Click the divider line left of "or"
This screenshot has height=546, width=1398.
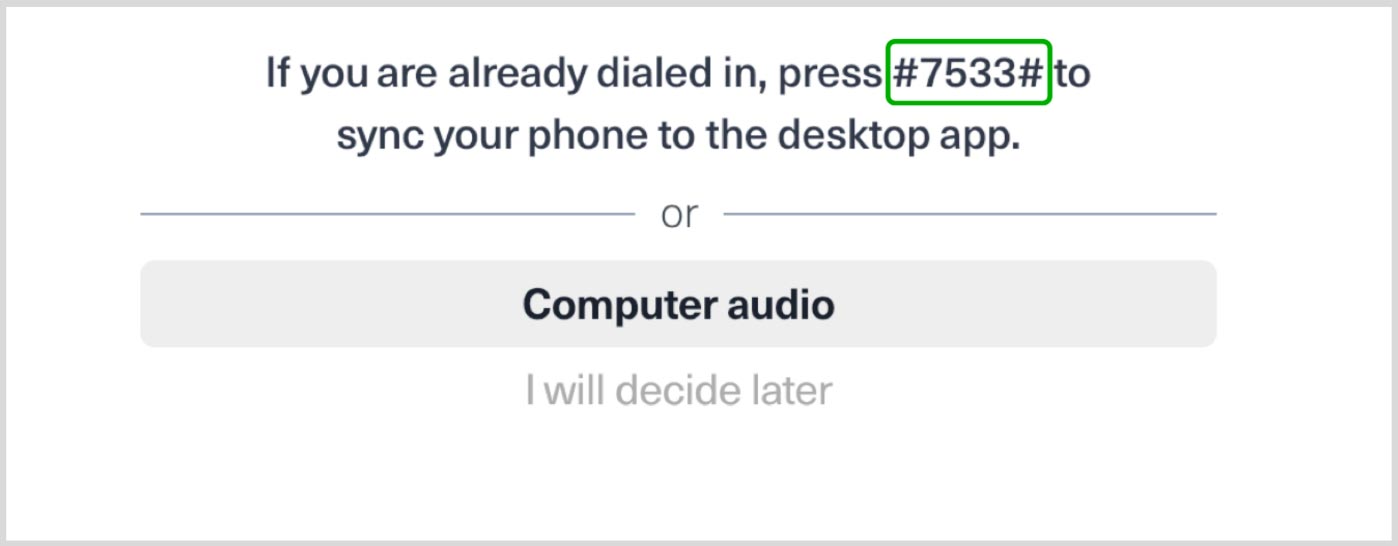387,214
